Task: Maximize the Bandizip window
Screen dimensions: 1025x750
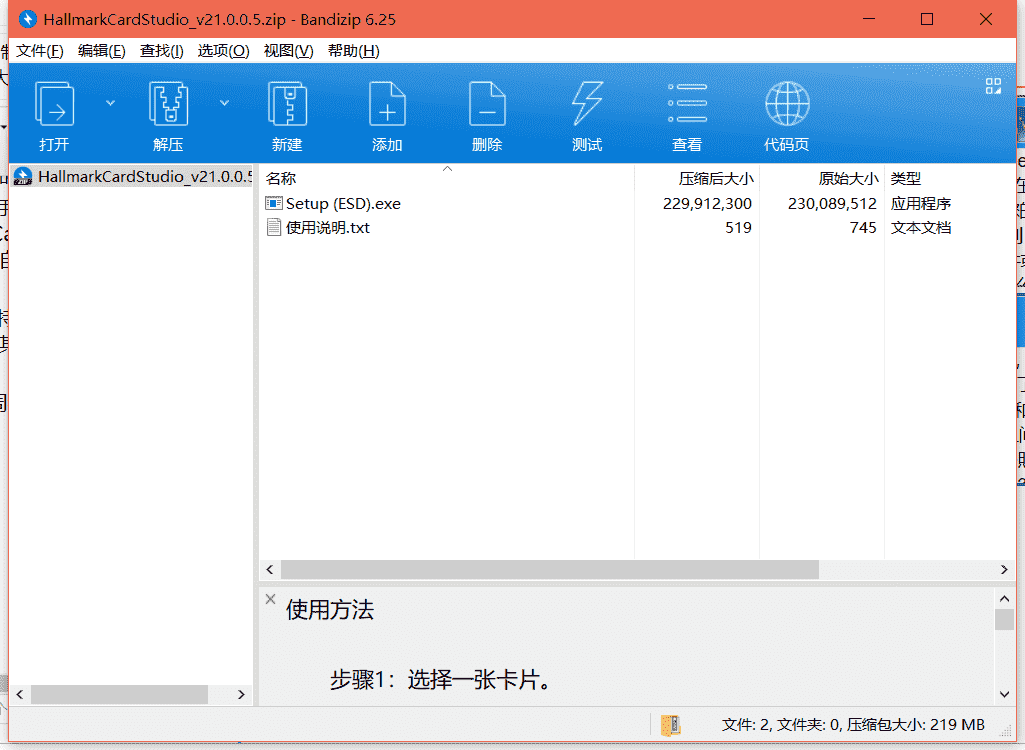Action: (x=927, y=19)
